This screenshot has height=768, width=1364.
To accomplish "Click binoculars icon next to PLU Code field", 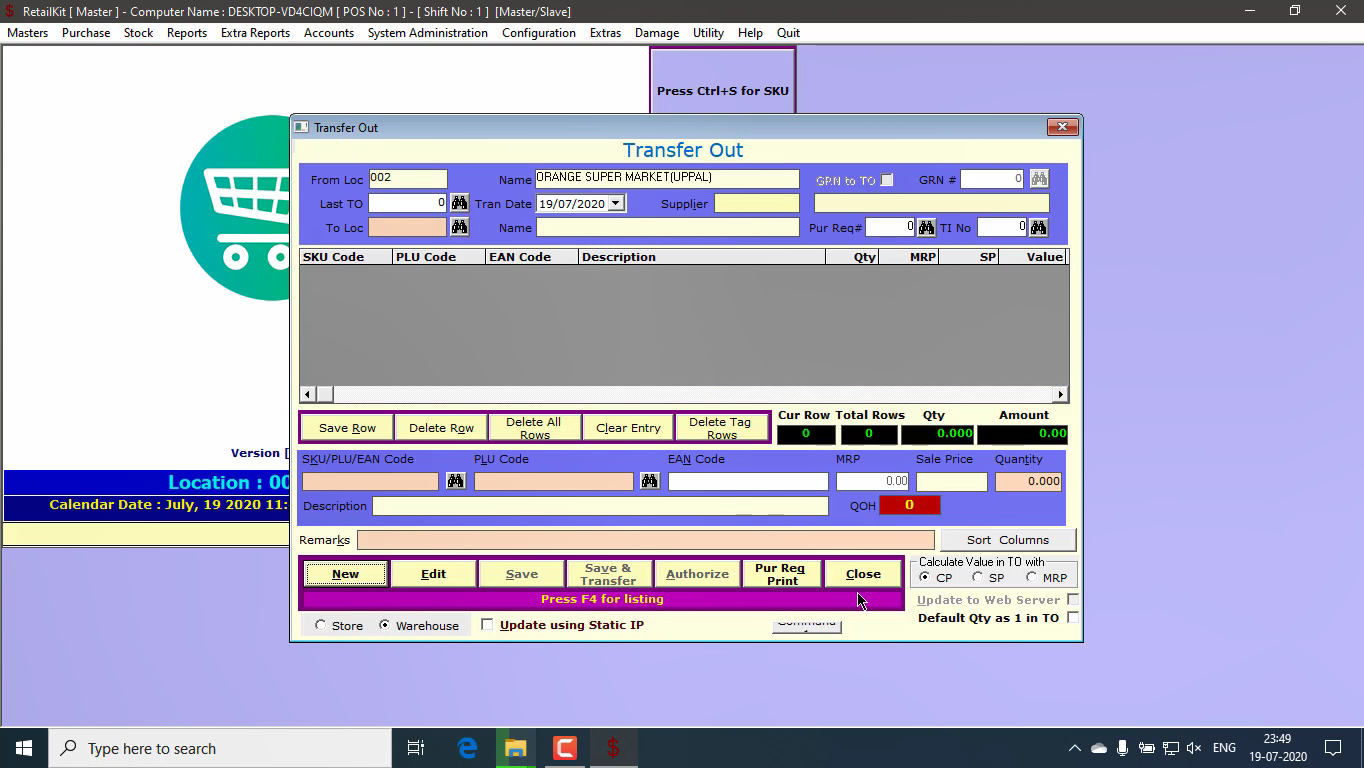I will pyautogui.click(x=649, y=481).
